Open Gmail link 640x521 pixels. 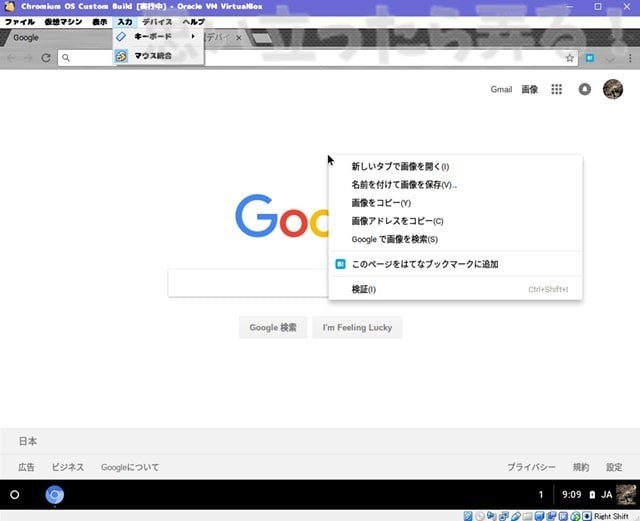coord(501,89)
